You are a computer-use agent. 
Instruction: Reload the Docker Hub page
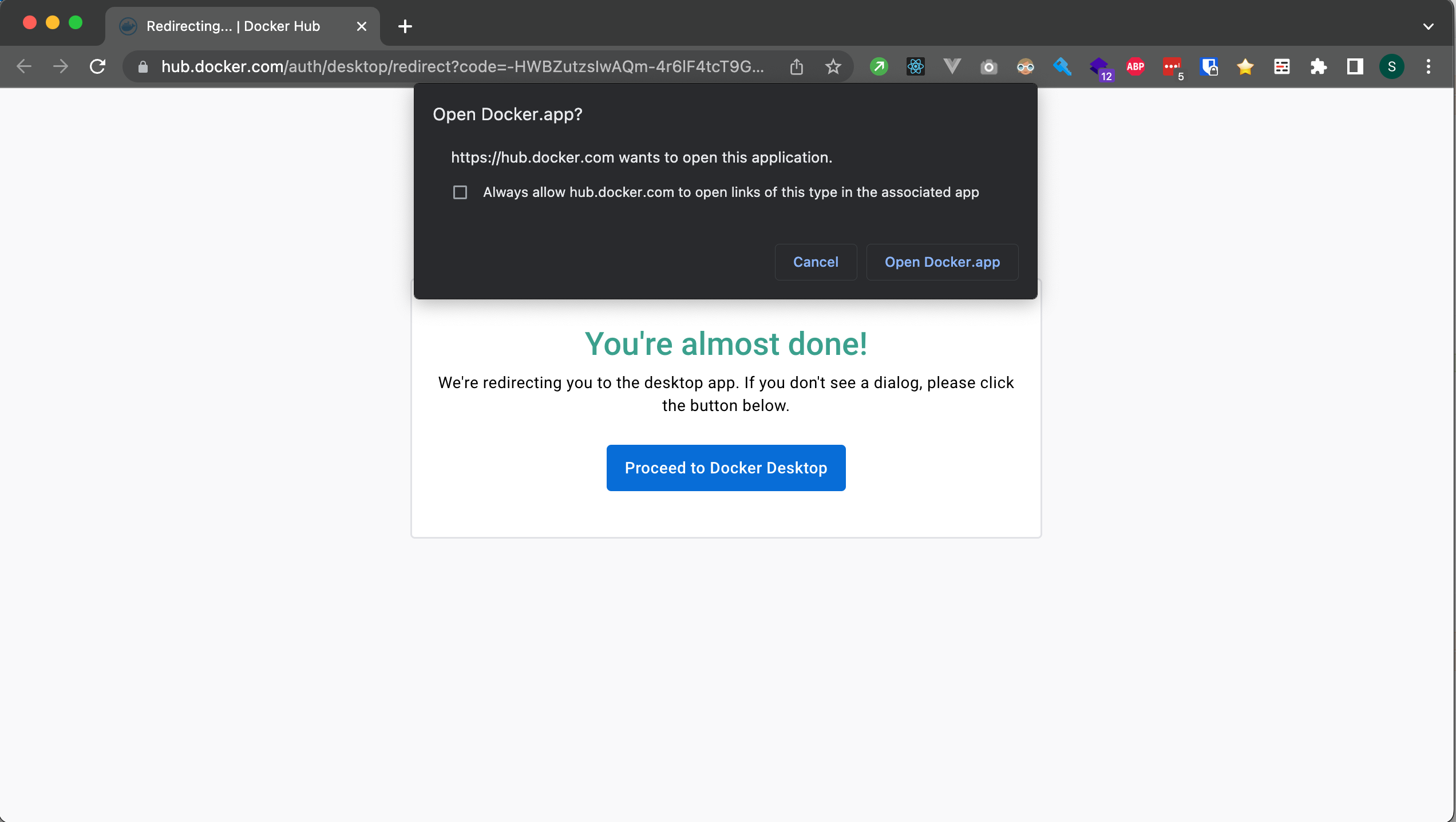[x=97, y=66]
